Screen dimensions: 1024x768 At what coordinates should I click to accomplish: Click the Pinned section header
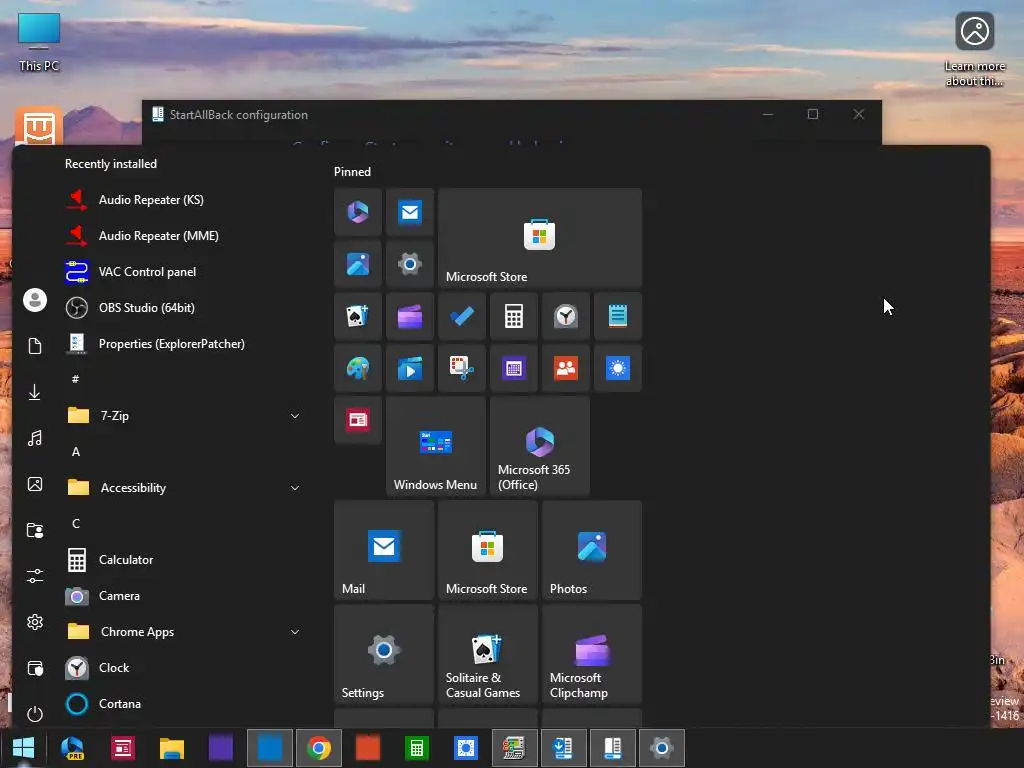coord(352,172)
